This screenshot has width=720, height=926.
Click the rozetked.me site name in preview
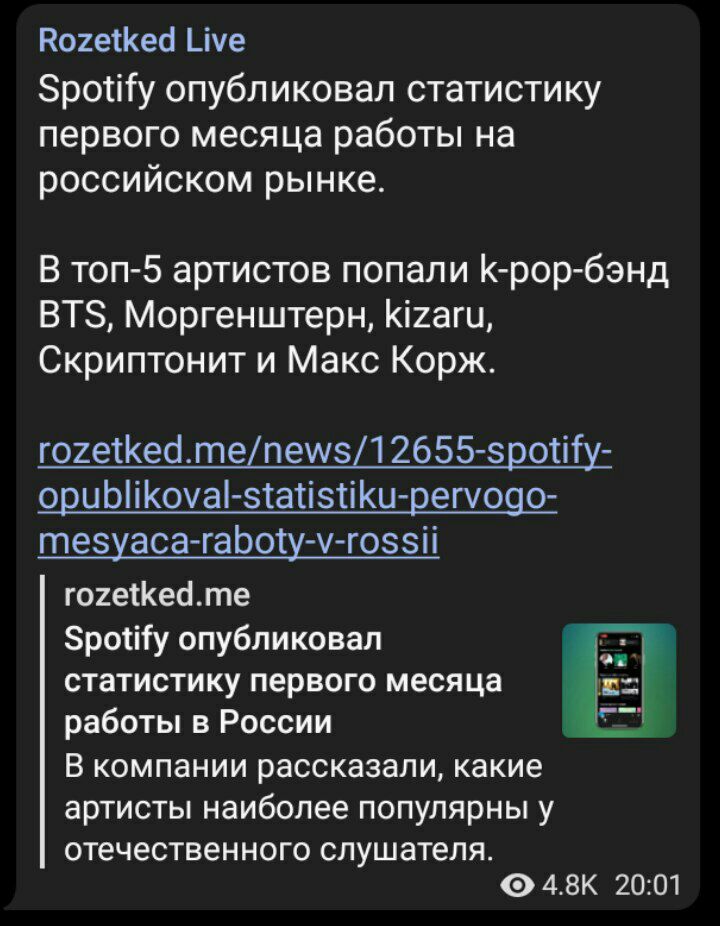(157, 595)
